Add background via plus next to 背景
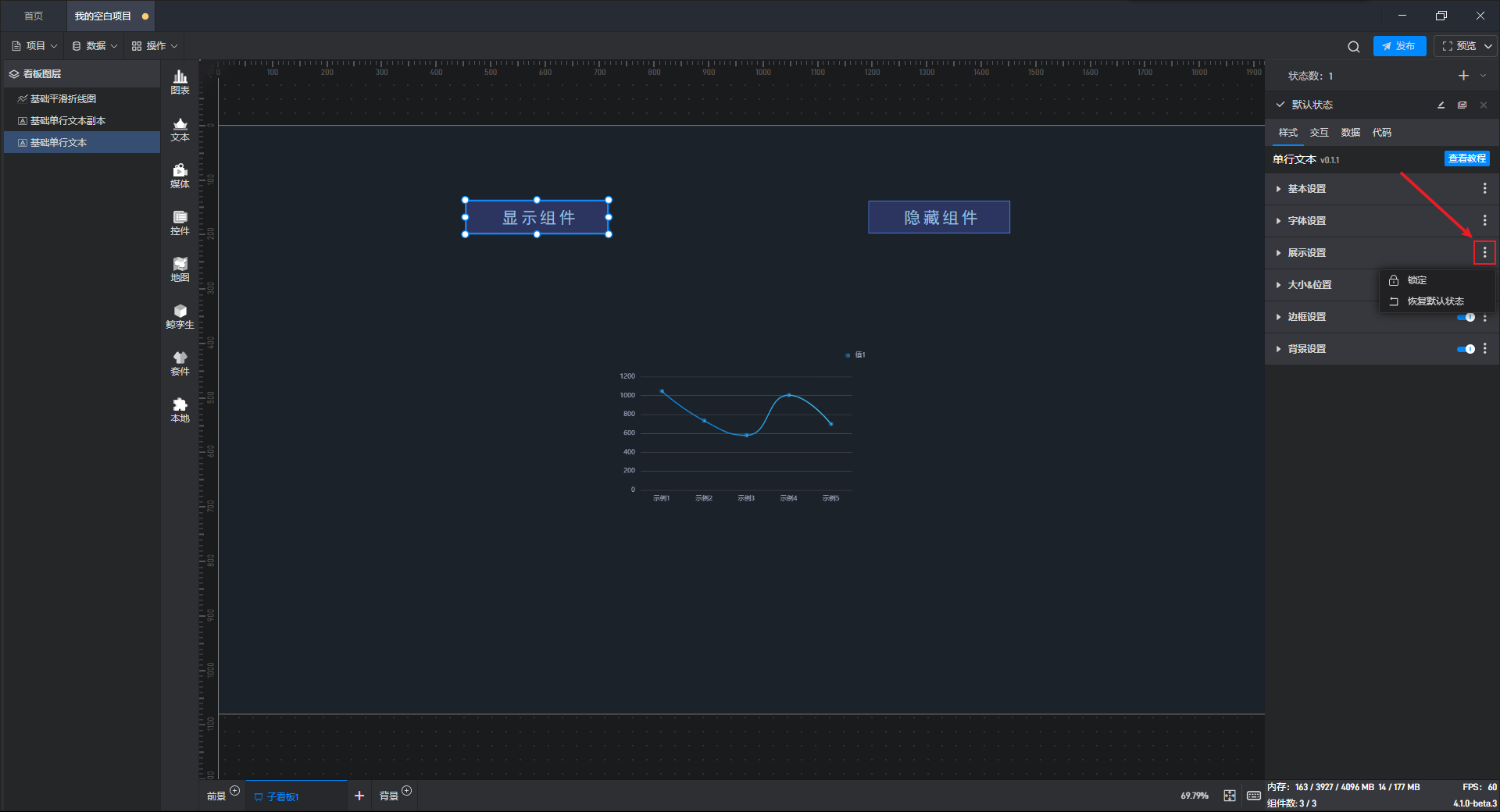 (406, 791)
